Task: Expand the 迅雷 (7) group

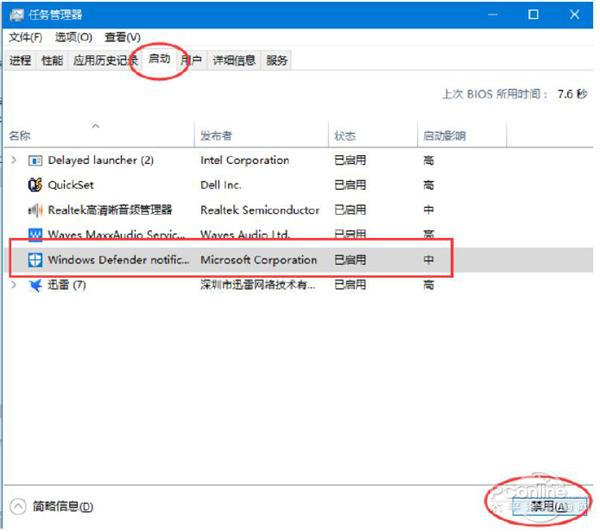Action: 14,285
